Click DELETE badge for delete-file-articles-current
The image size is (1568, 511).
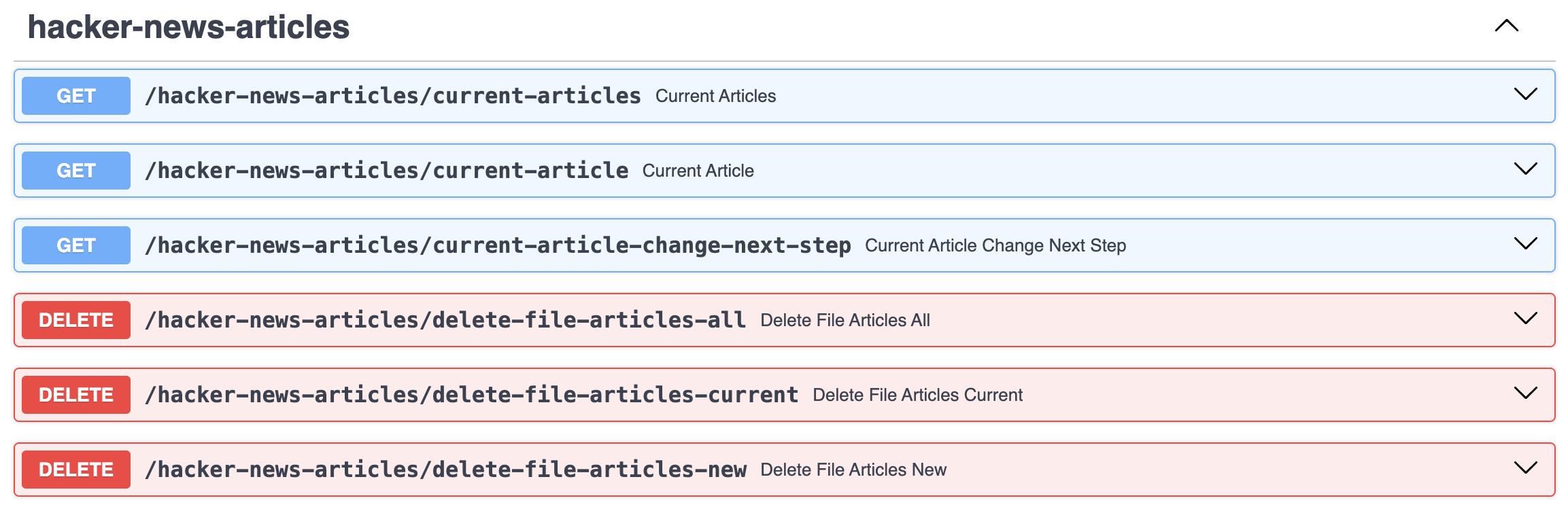[x=76, y=395]
